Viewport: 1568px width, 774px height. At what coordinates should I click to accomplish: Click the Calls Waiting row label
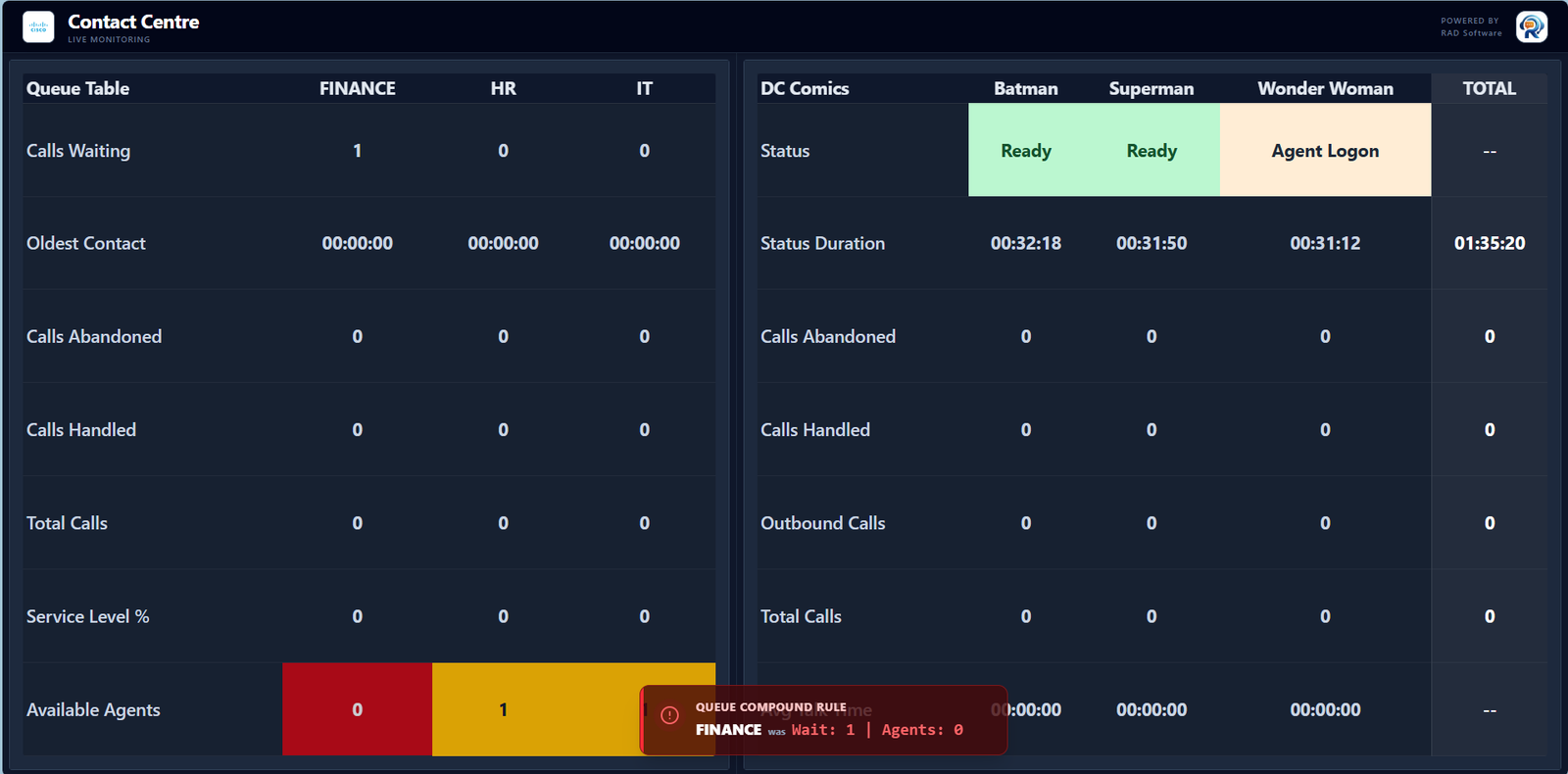point(78,151)
